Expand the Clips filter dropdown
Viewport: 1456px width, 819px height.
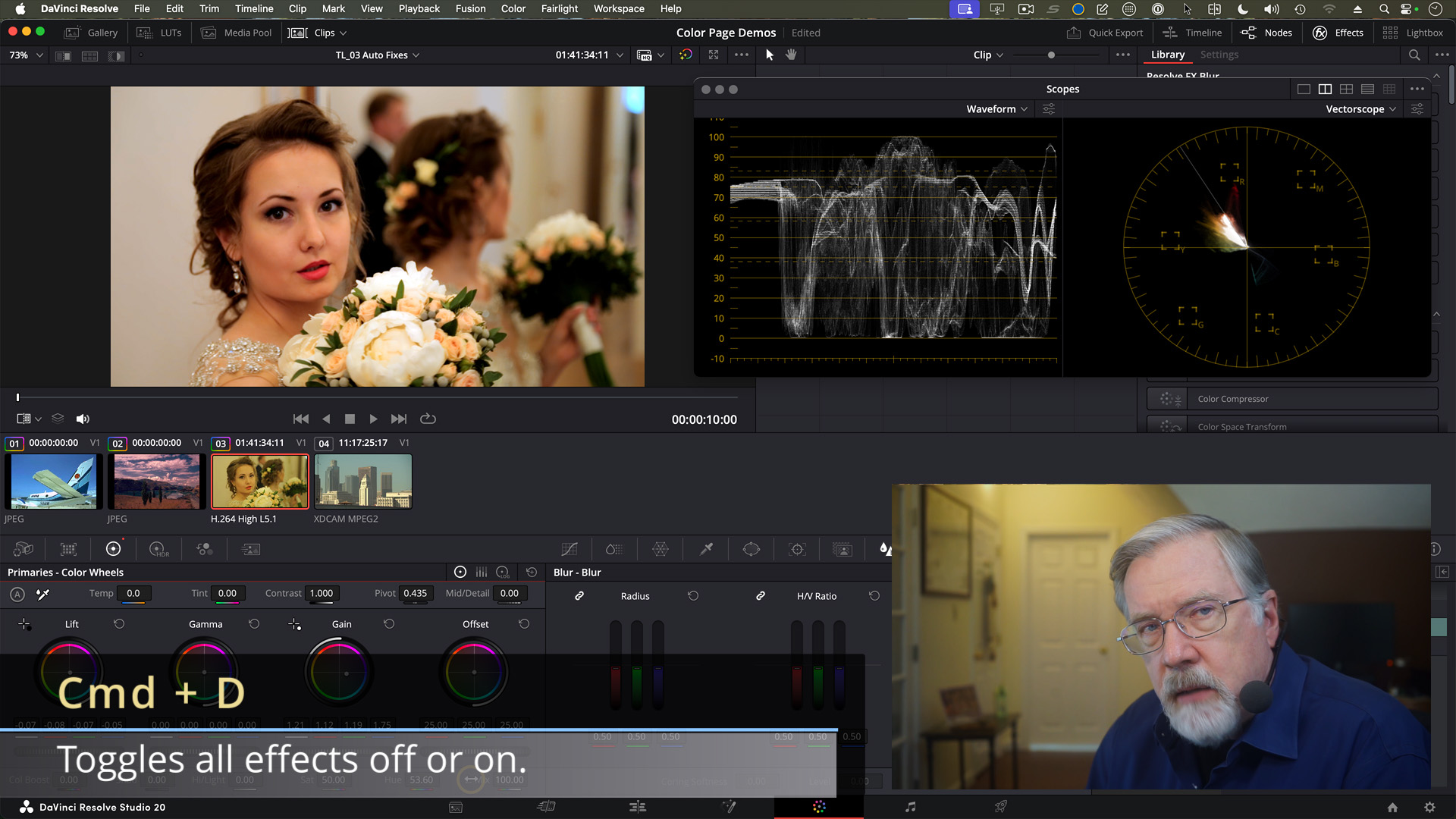(318, 33)
